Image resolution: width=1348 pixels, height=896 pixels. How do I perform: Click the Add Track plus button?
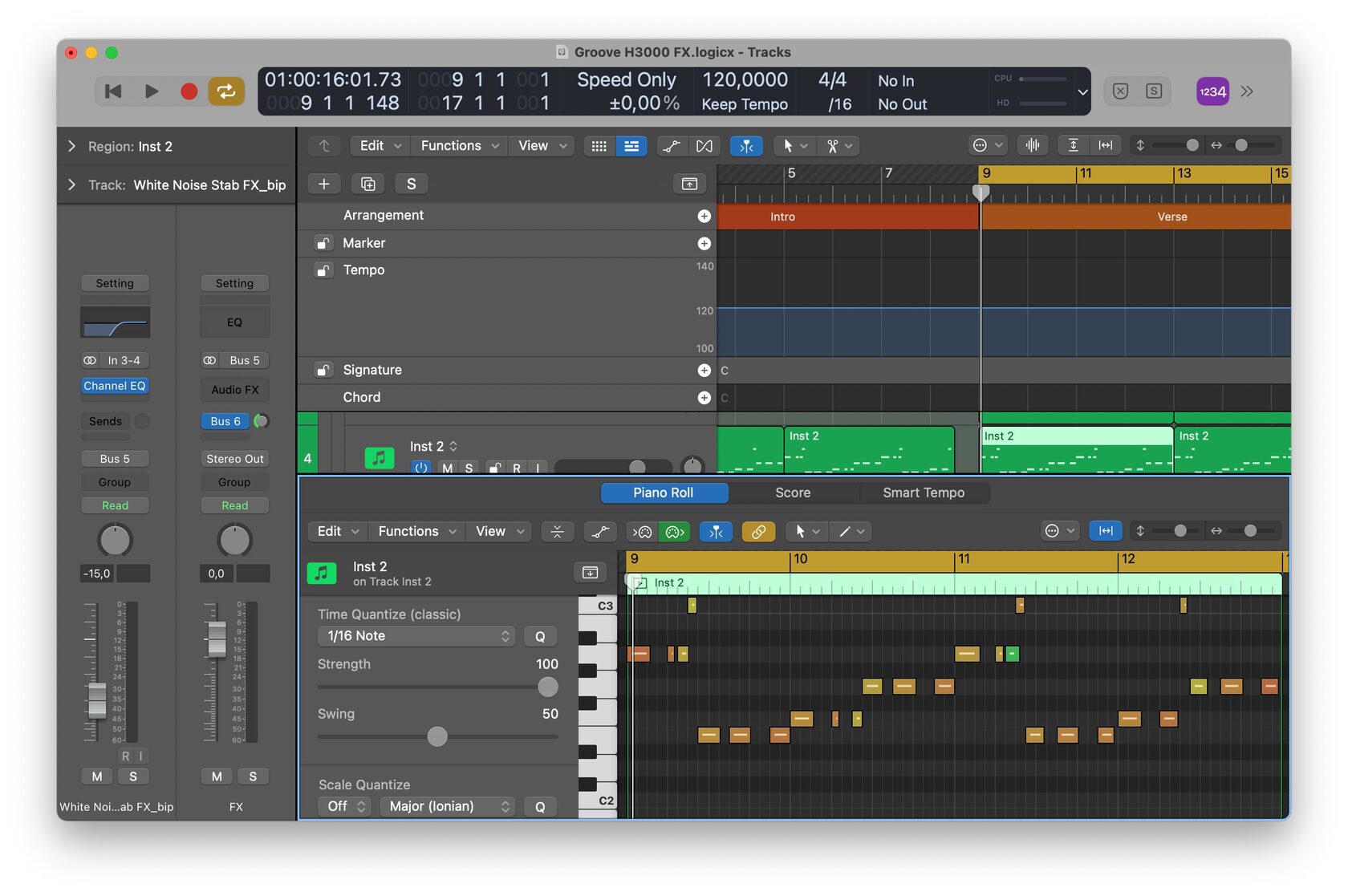click(324, 184)
